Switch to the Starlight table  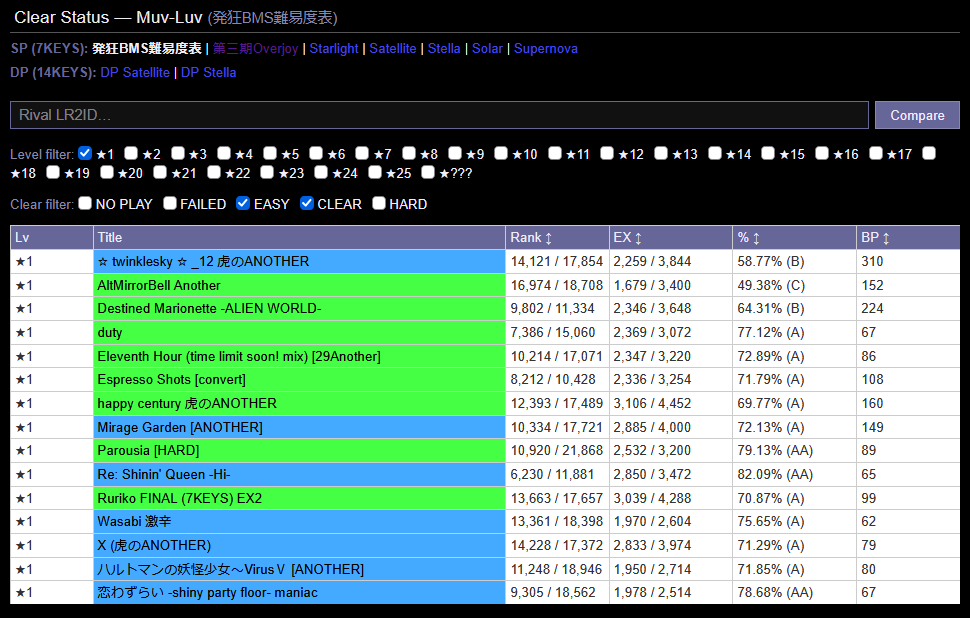point(334,48)
